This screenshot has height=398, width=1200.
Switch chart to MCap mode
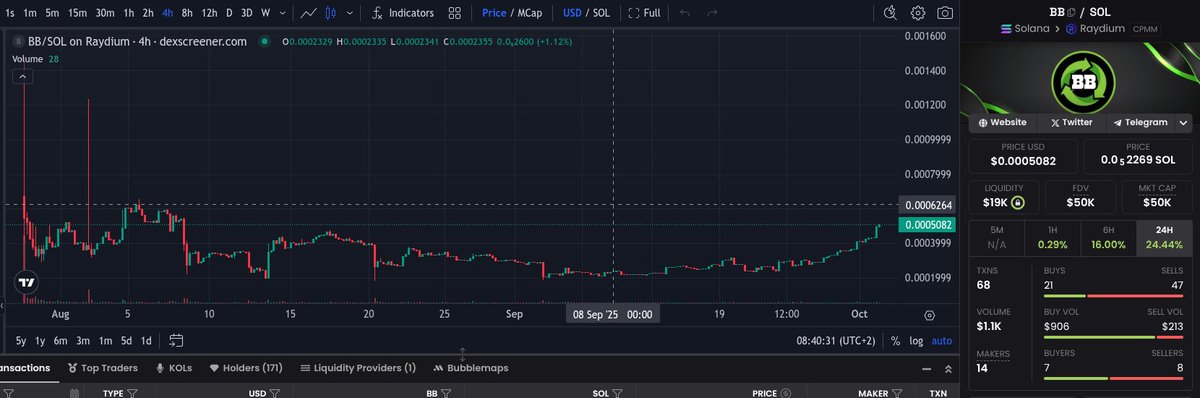click(530, 13)
